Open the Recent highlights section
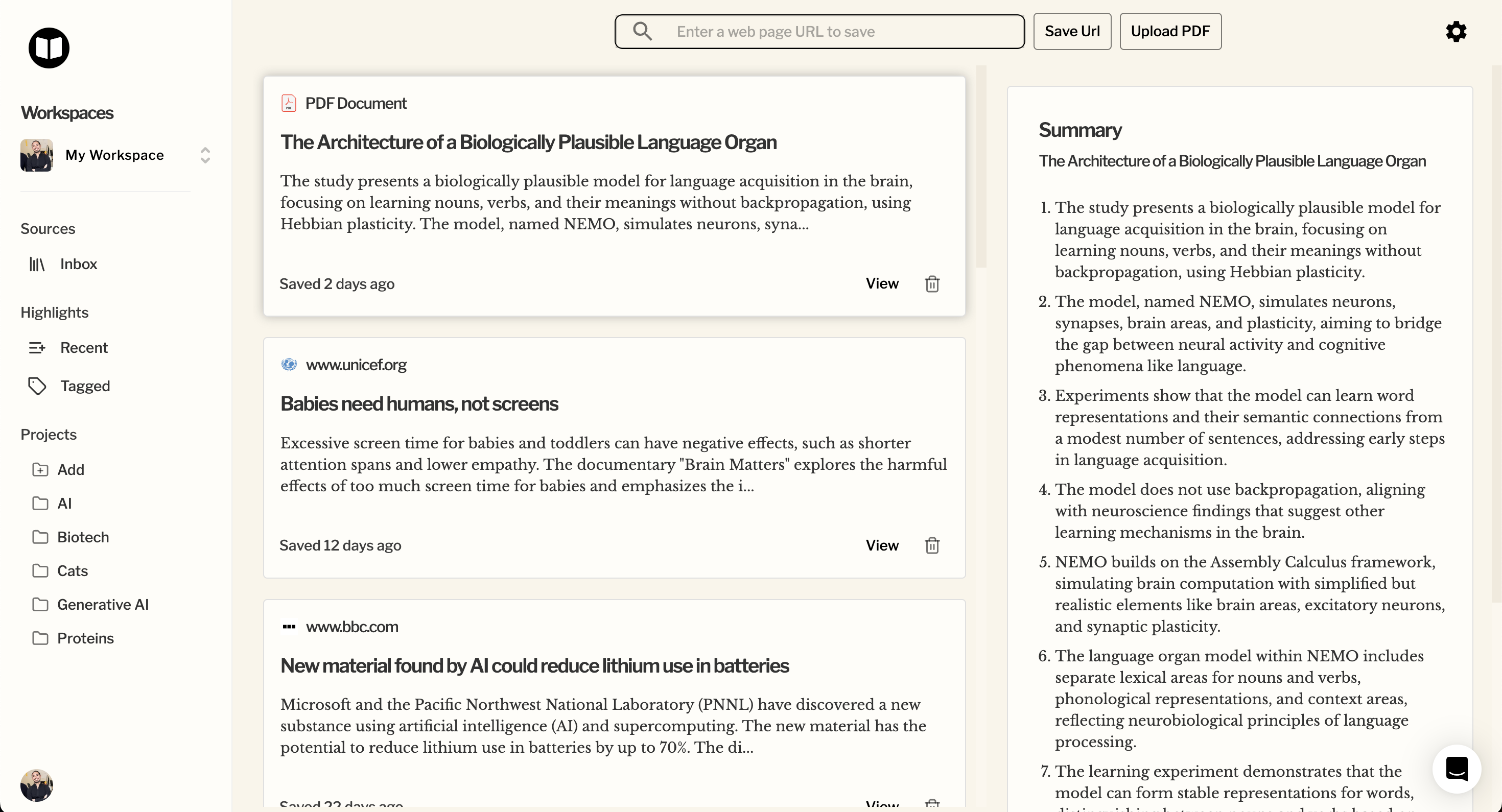The image size is (1502, 812). (84, 347)
